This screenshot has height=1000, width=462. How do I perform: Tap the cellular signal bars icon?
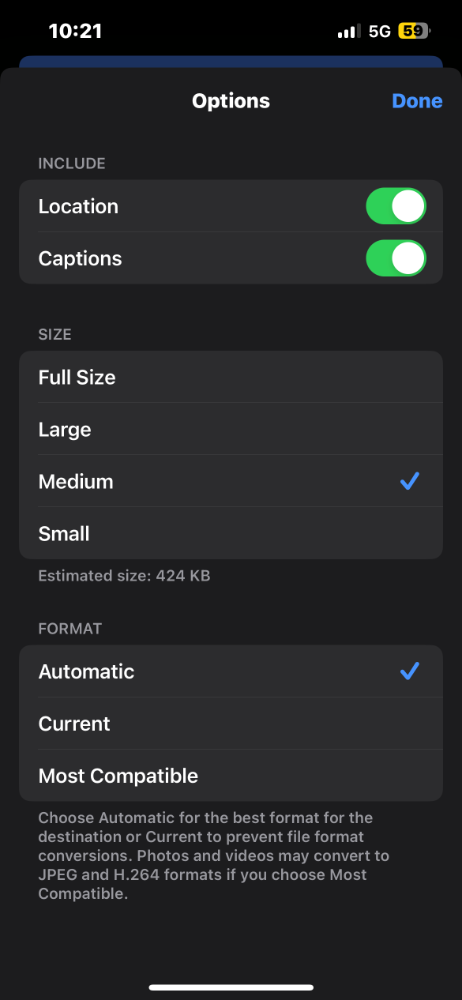coord(349,31)
